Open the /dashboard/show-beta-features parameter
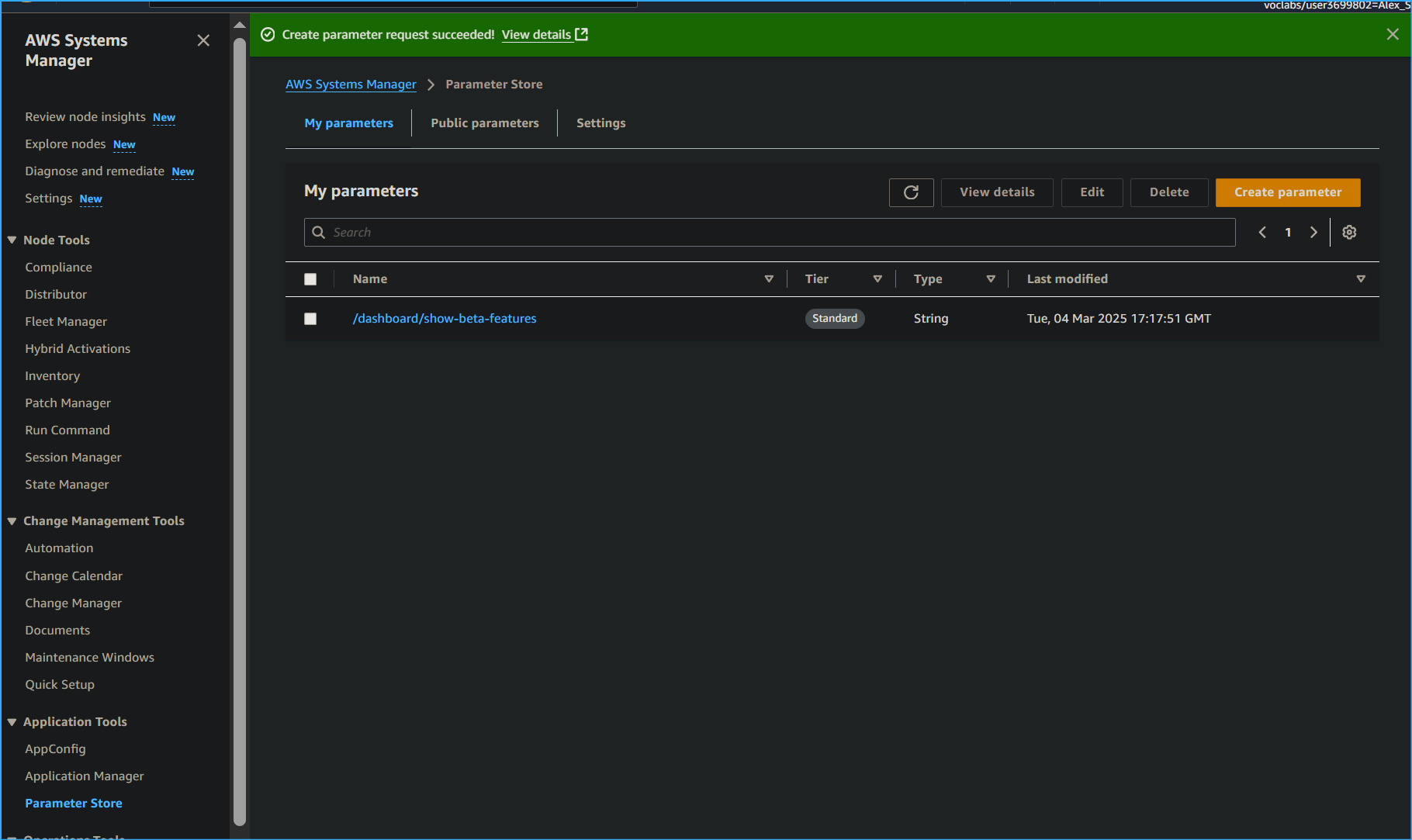The width and height of the screenshot is (1412, 840). click(445, 318)
